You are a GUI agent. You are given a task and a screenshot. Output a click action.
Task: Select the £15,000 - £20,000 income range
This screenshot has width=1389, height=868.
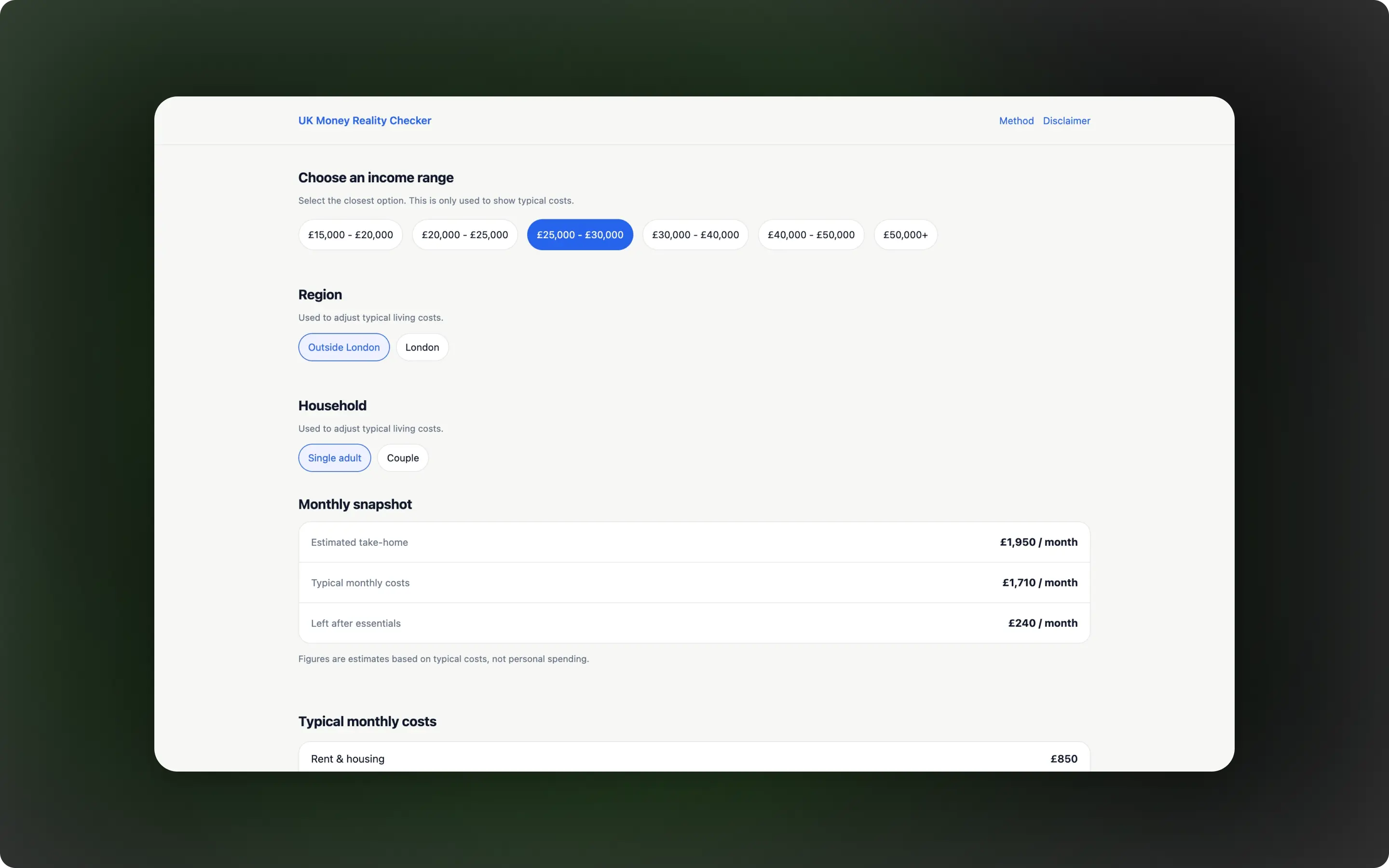[x=350, y=234]
